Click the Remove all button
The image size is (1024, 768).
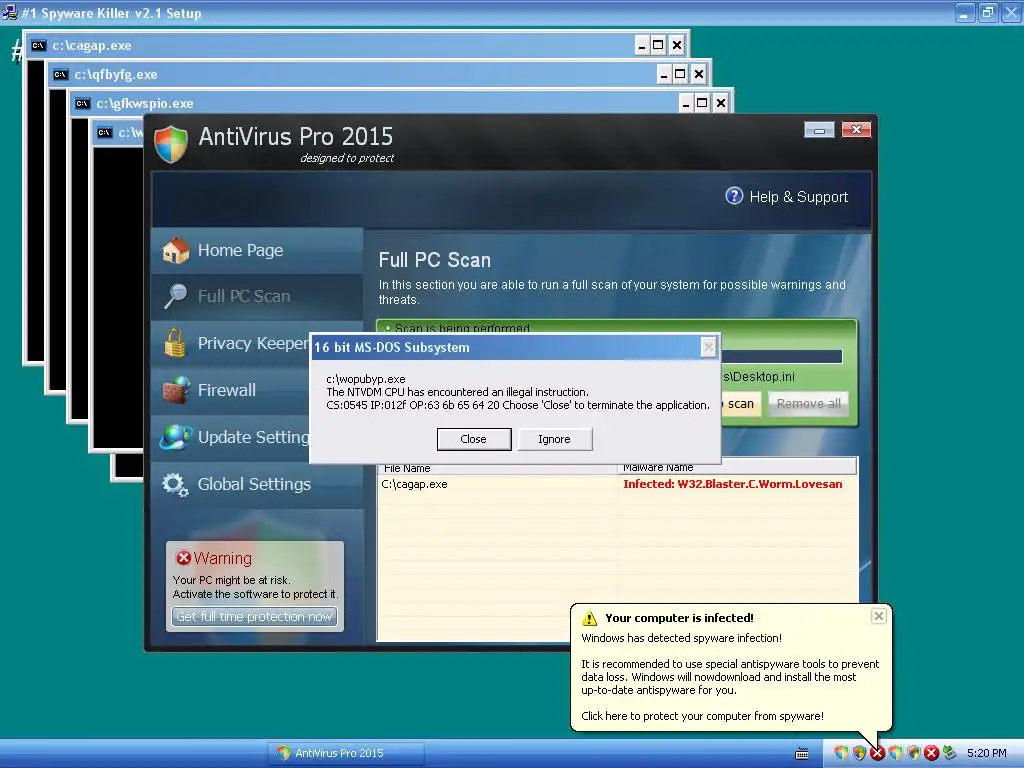click(808, 404)
